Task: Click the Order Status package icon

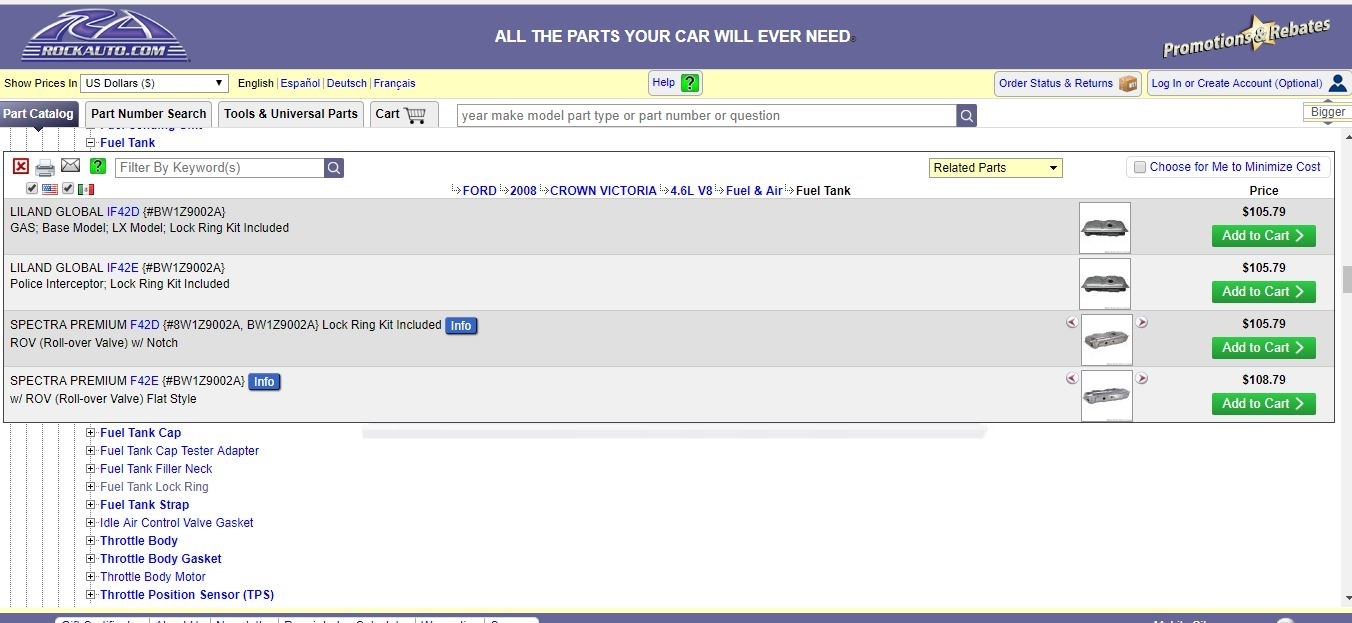Action: point(1128,83)
